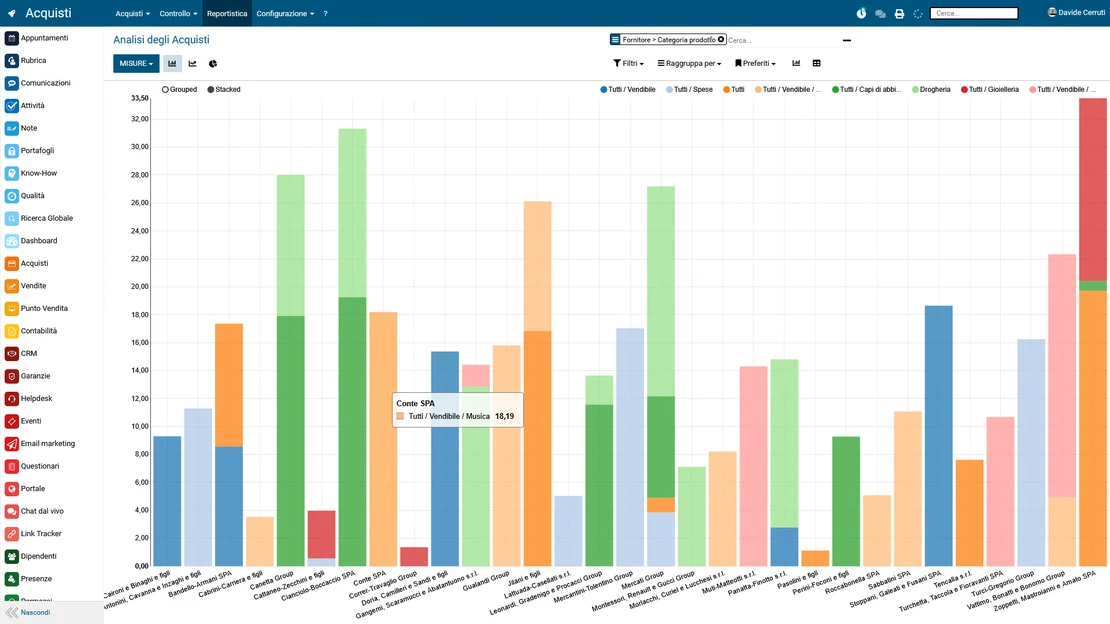The height and width of the screenshot is (624, 1110).
Task: Open pivot table view icon
Action: (816, 63)
